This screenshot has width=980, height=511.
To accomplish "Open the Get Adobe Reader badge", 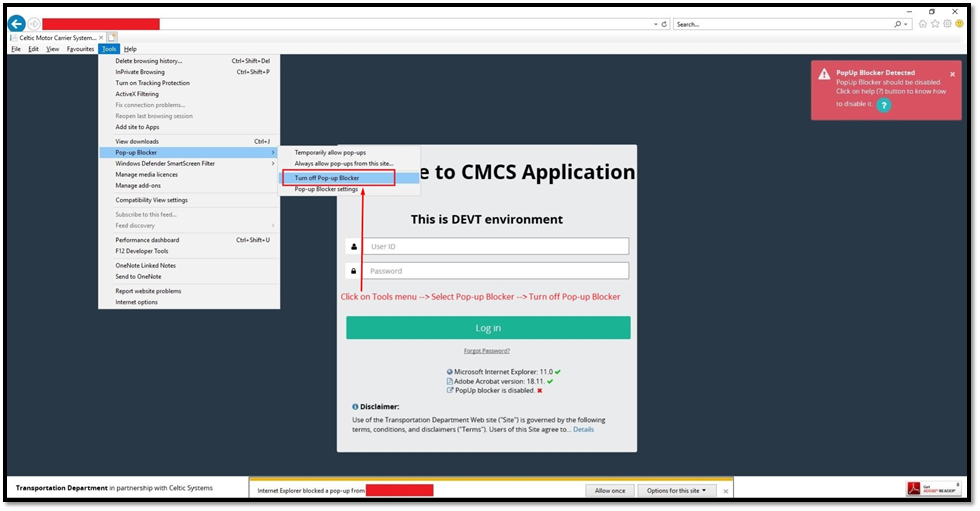I will click(x=934, y=489).
